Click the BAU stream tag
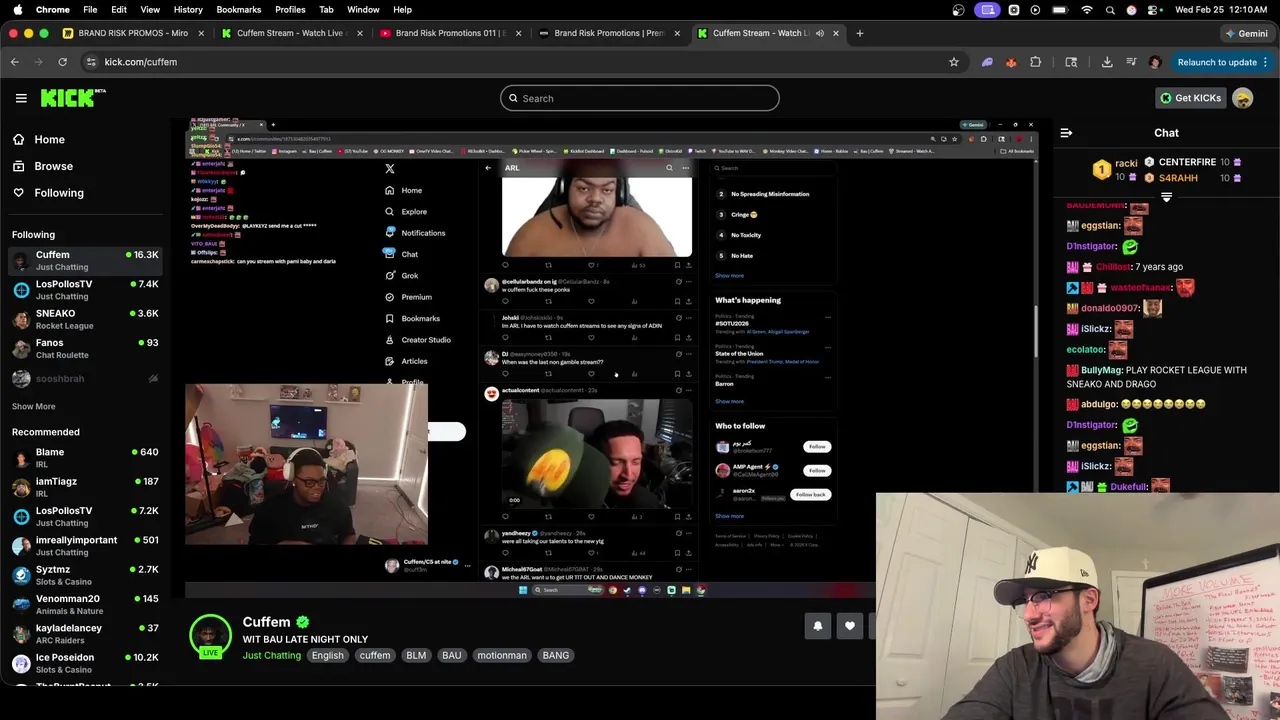The image size is (1280, 720). (452, 656)
